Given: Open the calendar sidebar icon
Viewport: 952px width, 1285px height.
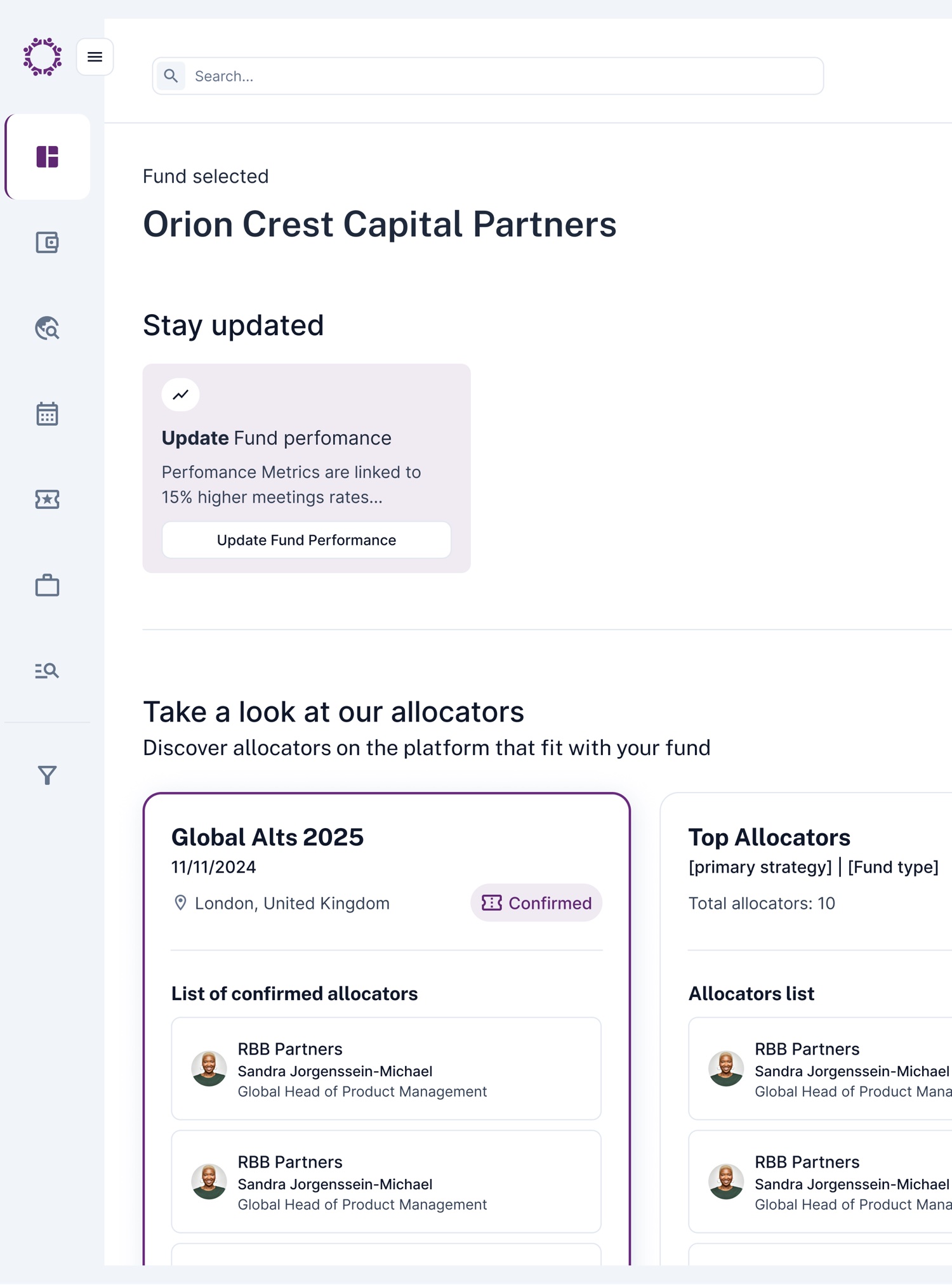Looking at the screenshot, I should tap(47, 414).
